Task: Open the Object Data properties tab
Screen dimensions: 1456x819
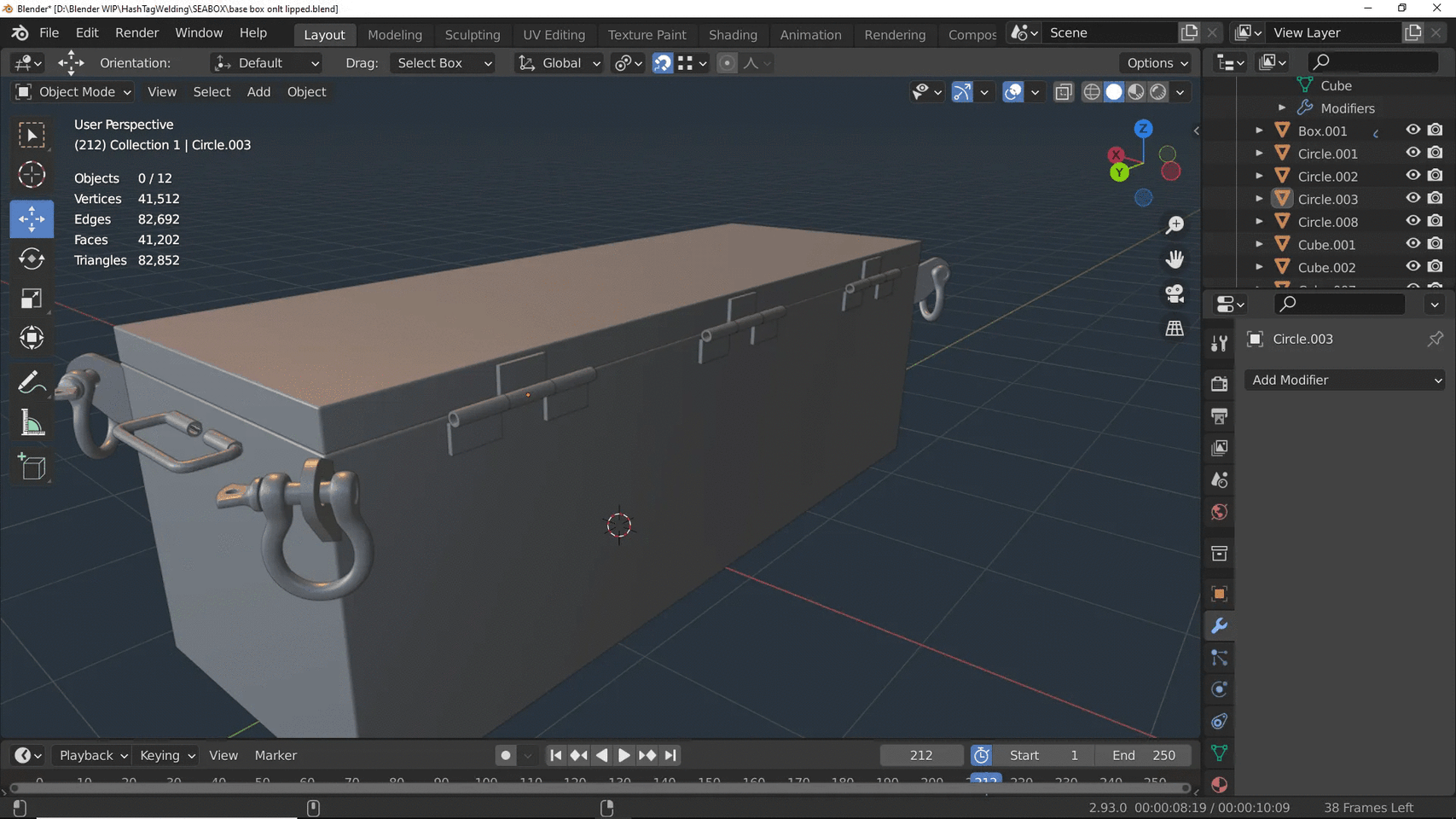Action: [x=1219, y=753]
